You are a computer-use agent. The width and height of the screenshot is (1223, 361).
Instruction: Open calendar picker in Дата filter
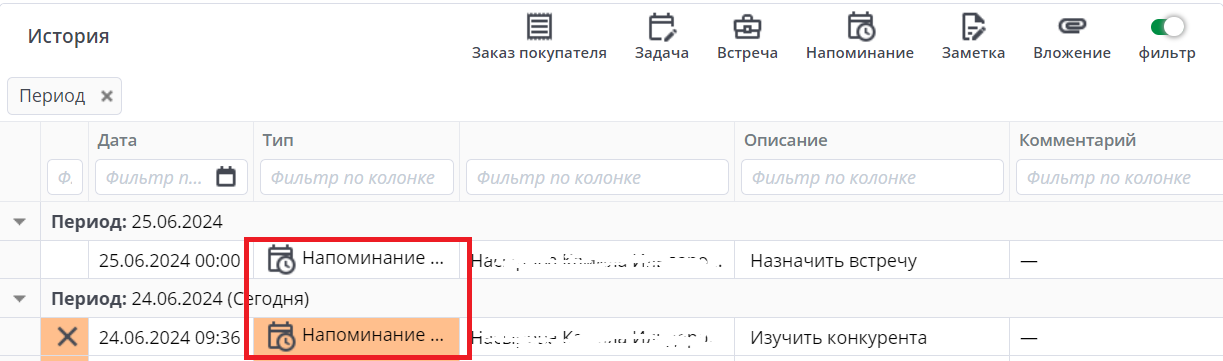coord(227,178)
